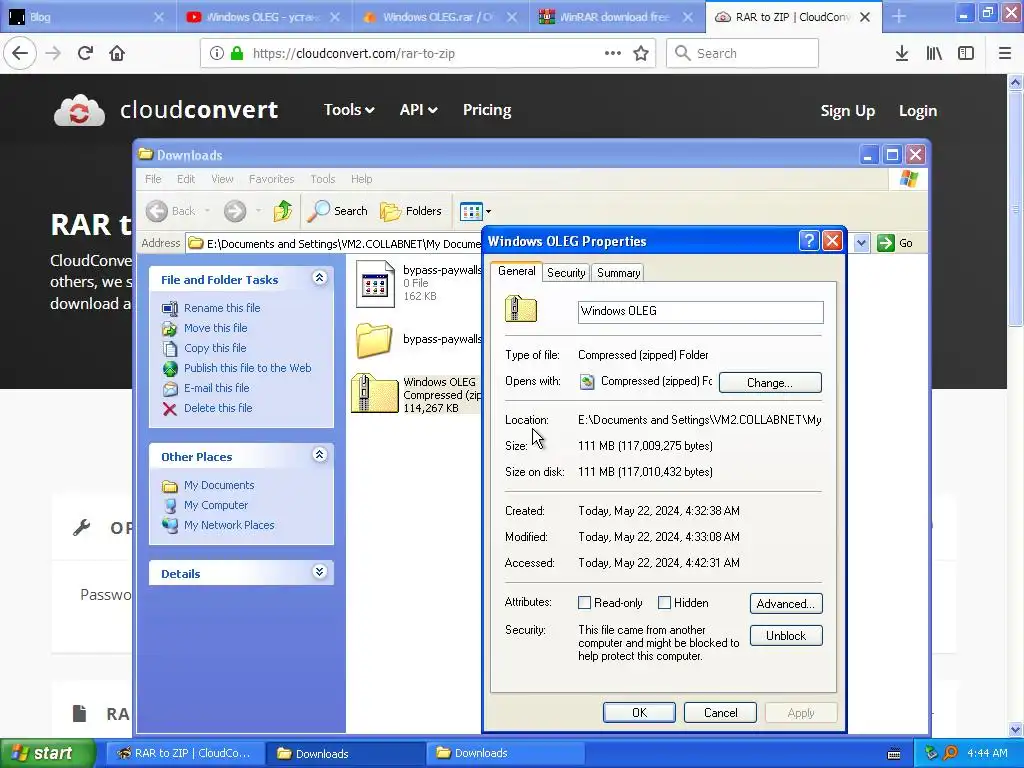Show site information icon in address bar
Image resolution: width=1024 pixels, height=768 pixels.
tap(217, 53)
